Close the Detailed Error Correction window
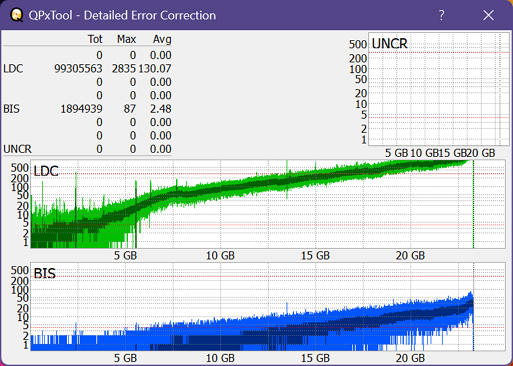 pyautogui.click(x=488, y=15)
